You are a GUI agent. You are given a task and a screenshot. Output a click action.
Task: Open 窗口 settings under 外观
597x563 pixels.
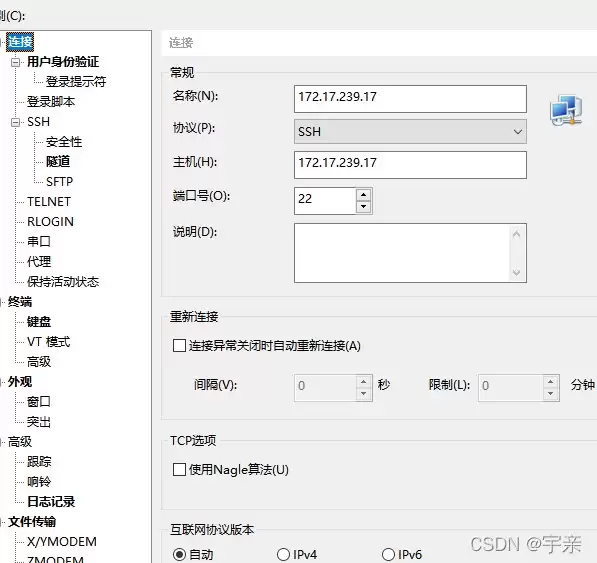[39, 402]
